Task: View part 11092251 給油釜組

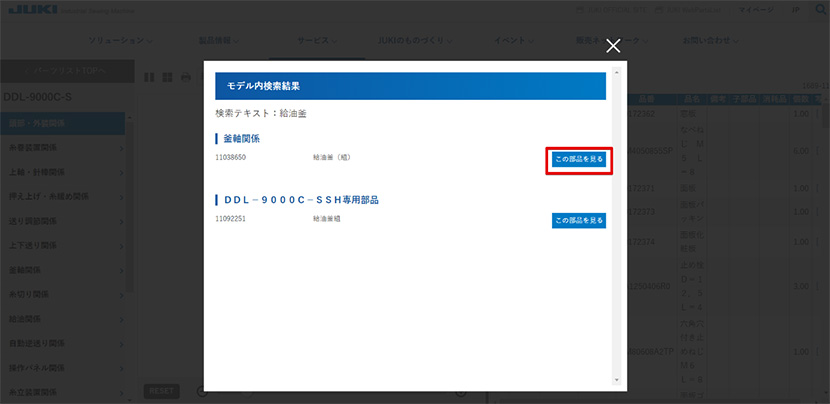Action: tap(579, 220)
